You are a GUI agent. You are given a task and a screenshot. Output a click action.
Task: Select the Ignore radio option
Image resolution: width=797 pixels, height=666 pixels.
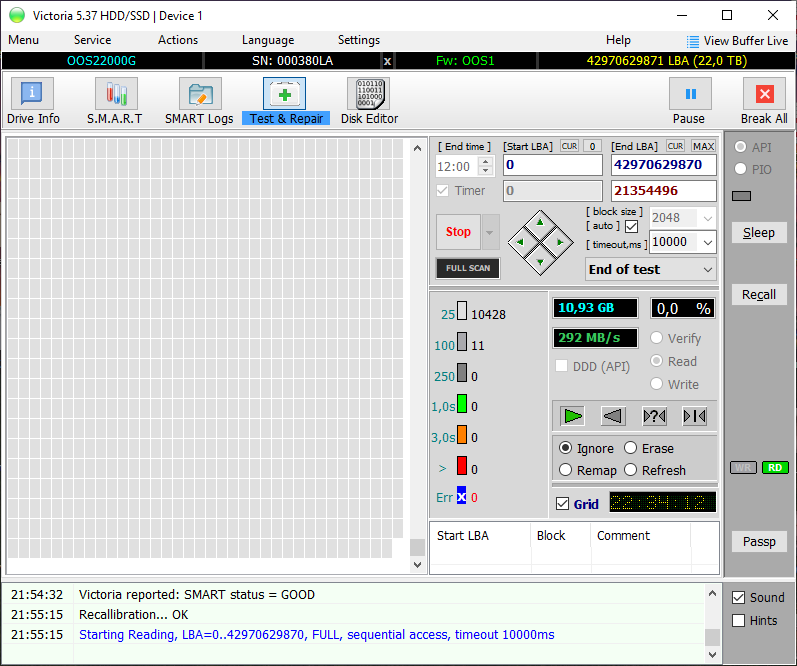565,448
